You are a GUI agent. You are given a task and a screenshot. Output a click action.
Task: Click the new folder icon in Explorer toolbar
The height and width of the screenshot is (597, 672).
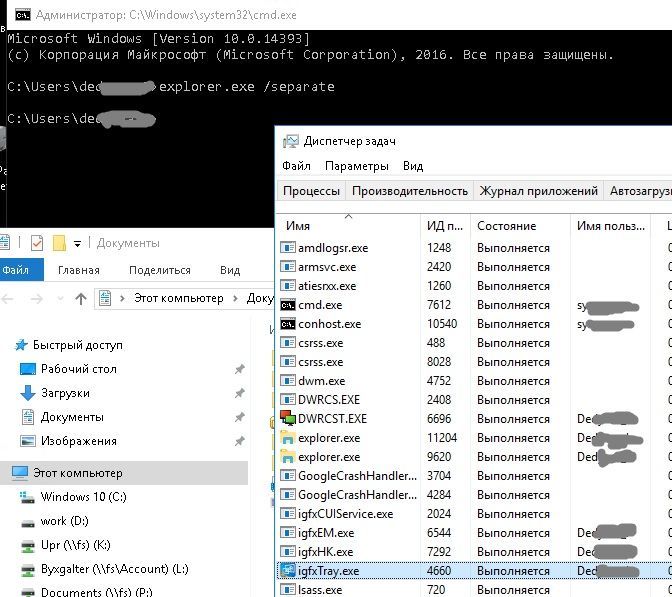point(59,243)
